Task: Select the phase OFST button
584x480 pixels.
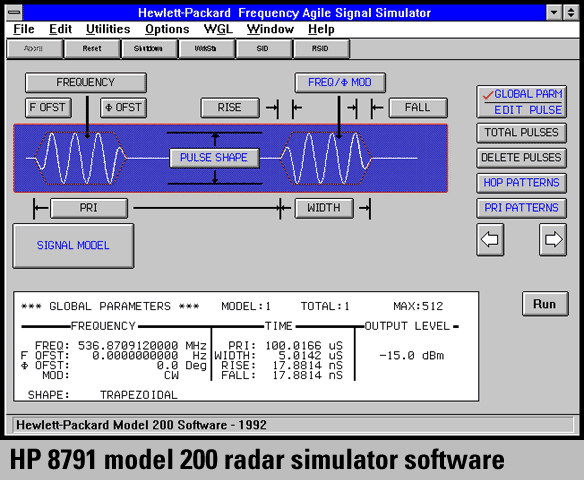Action: pos(123,108)
